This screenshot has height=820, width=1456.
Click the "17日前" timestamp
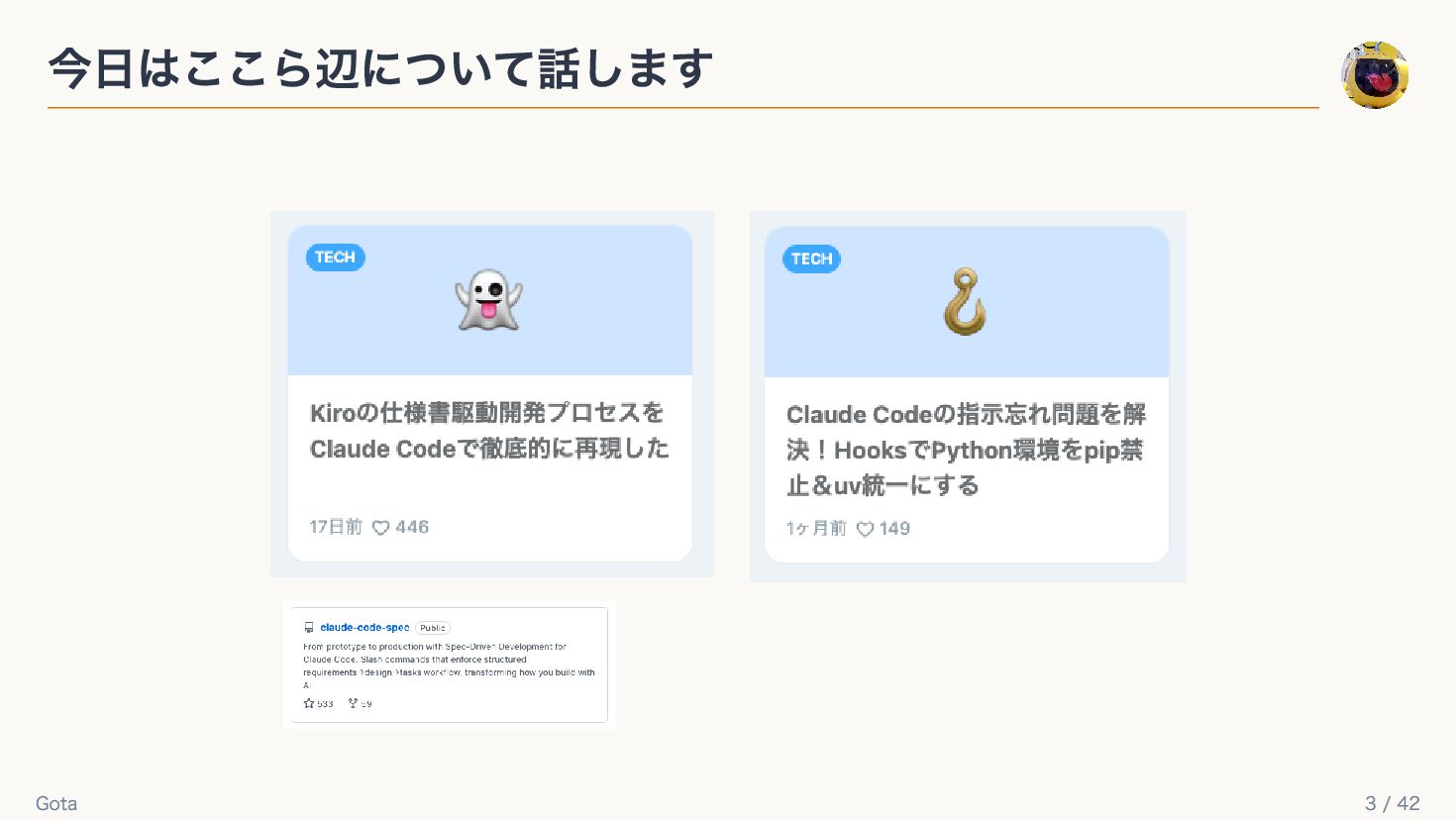point(336,527)
